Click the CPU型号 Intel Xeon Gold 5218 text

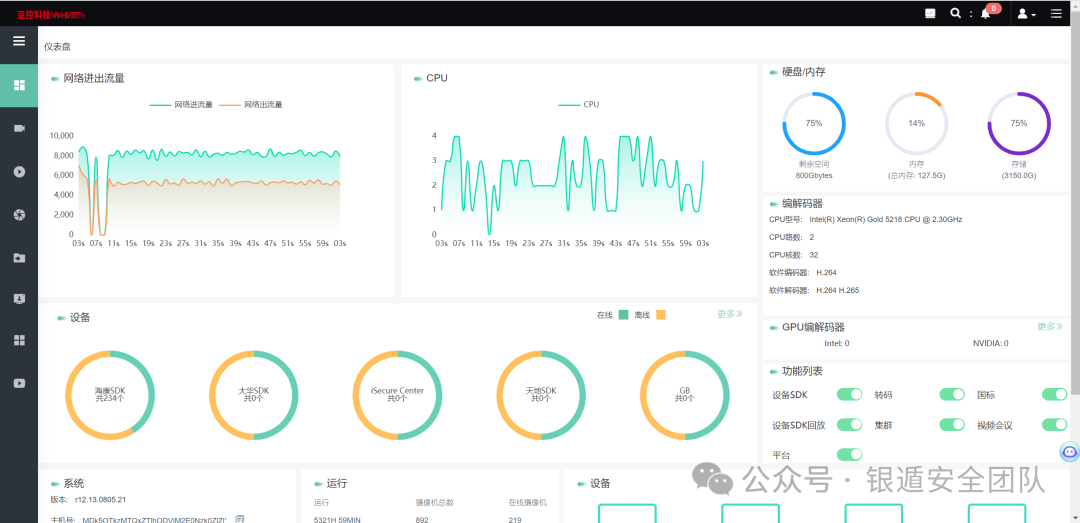point(865,219)
